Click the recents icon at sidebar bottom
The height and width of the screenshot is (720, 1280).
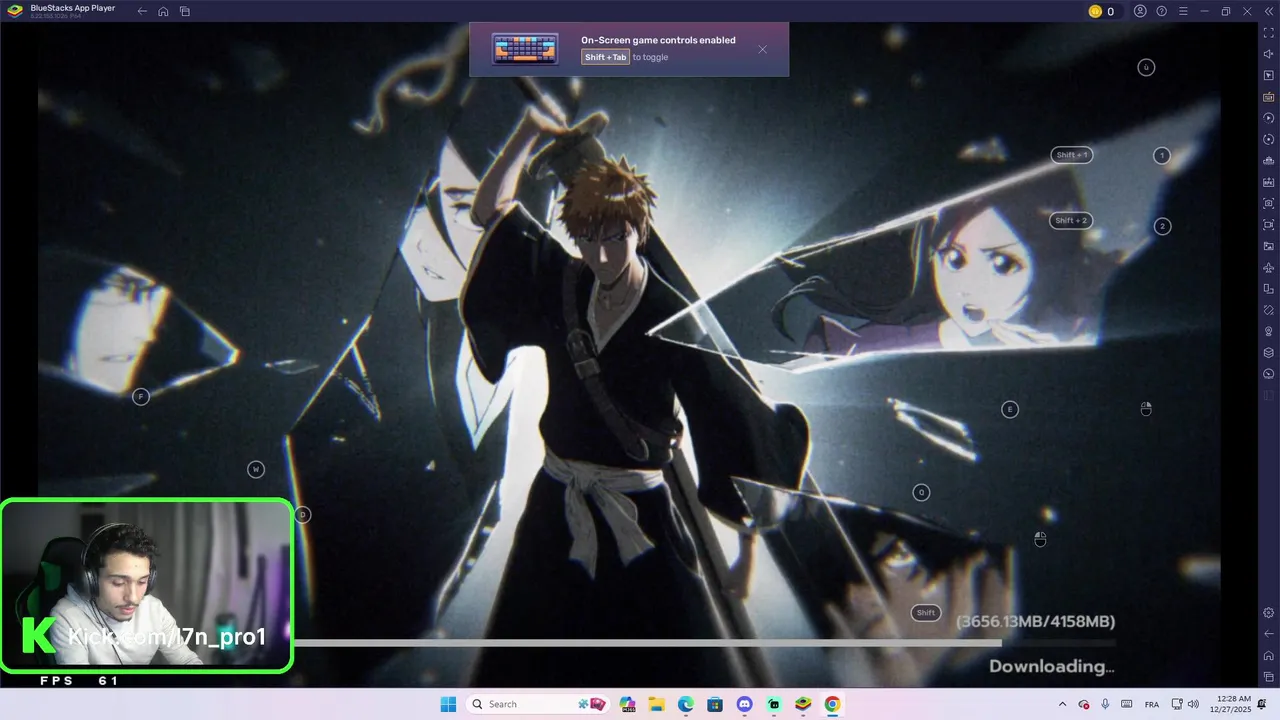point(1269,677)
